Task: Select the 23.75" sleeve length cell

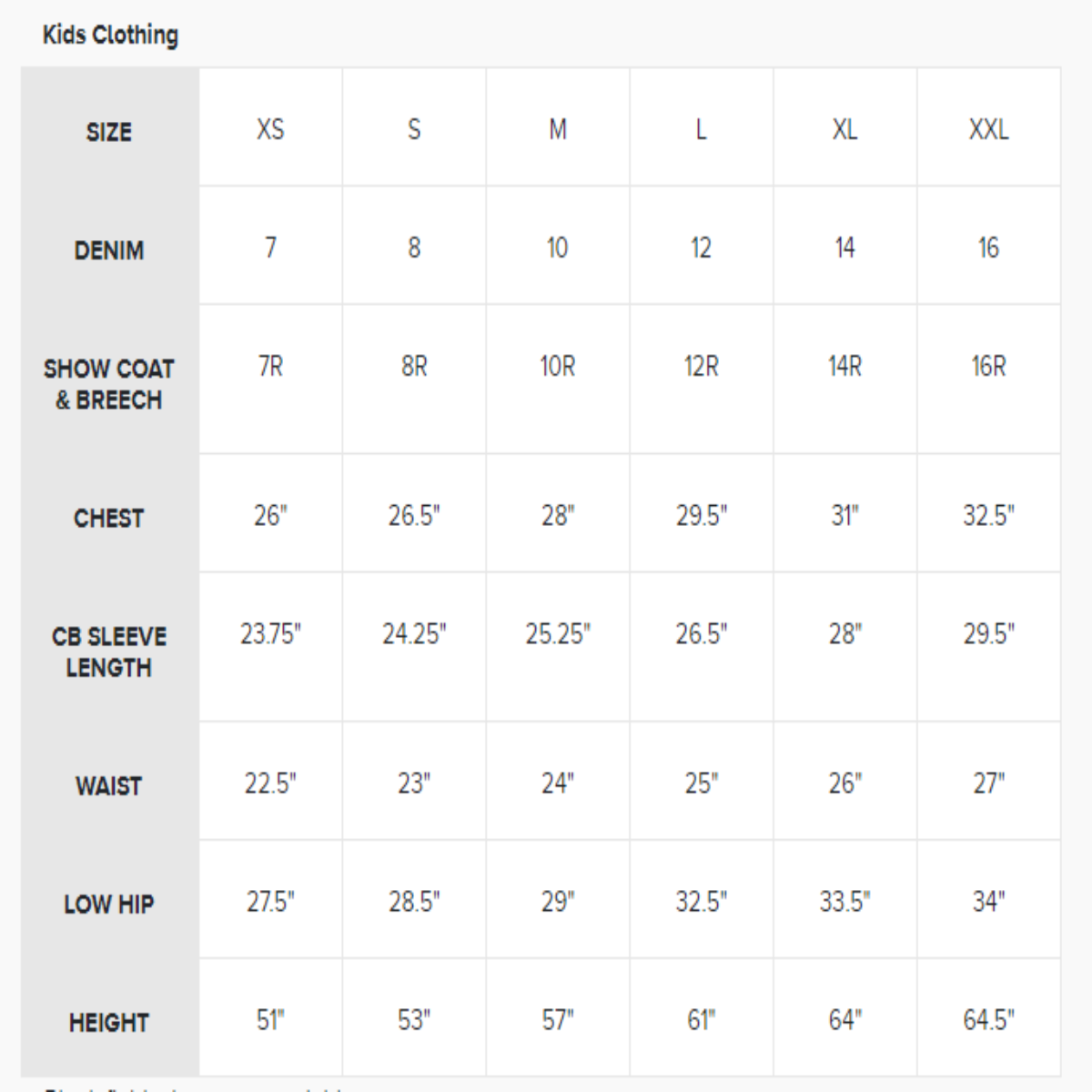Action: pyautogui.click(x=270, y=633)
